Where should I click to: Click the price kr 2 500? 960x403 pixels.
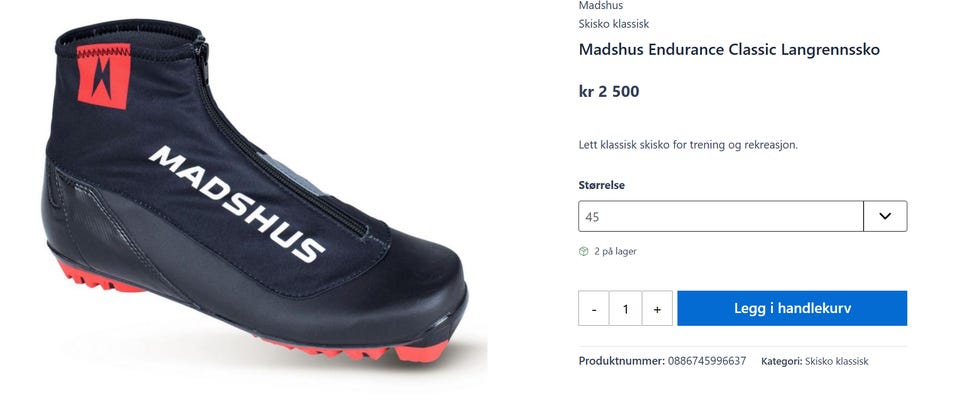pyautogui.click(x=609, y=92)
